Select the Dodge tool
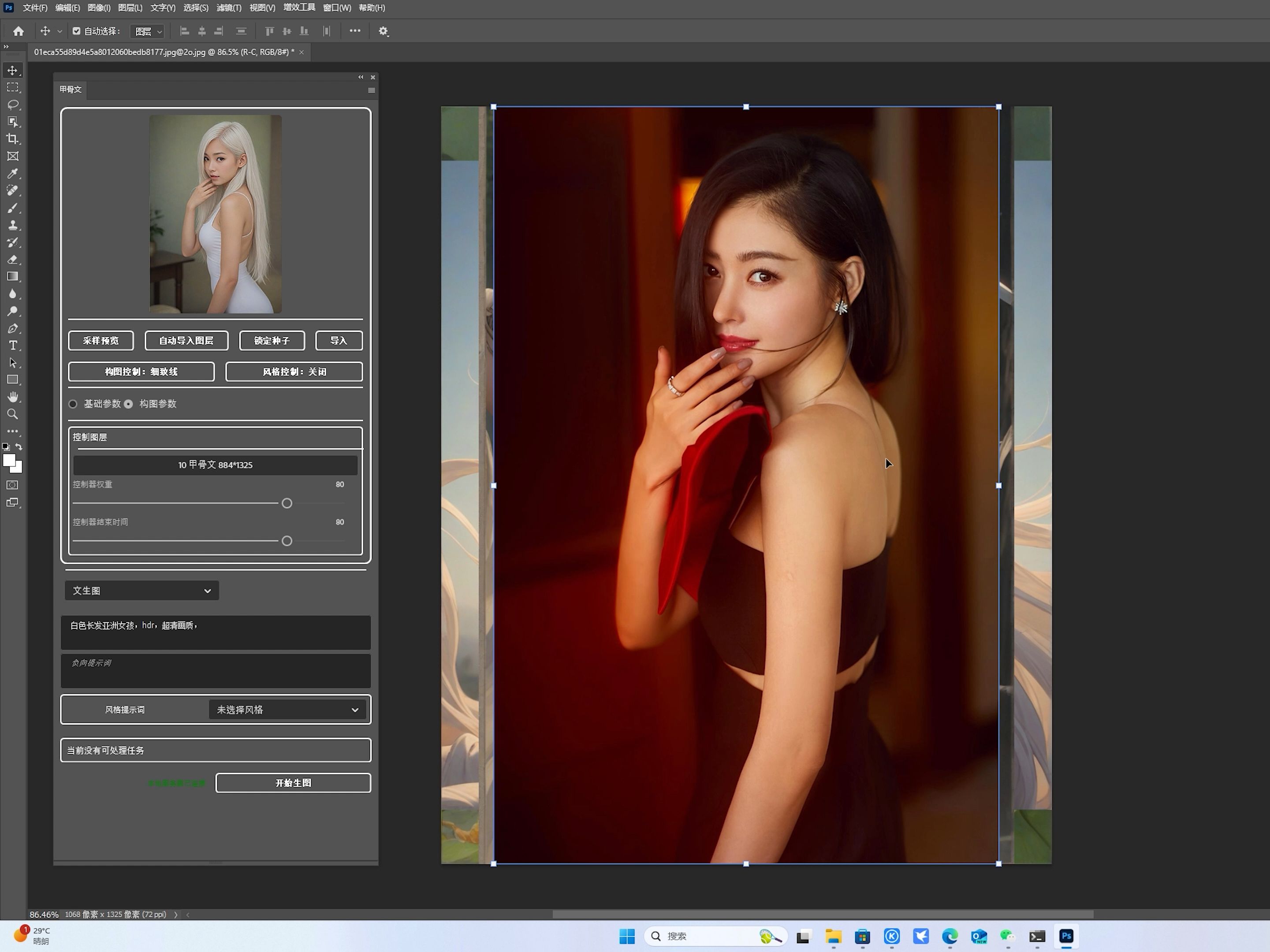The width and height of the screenshot is (1270, 952). (x=13, y=311)
